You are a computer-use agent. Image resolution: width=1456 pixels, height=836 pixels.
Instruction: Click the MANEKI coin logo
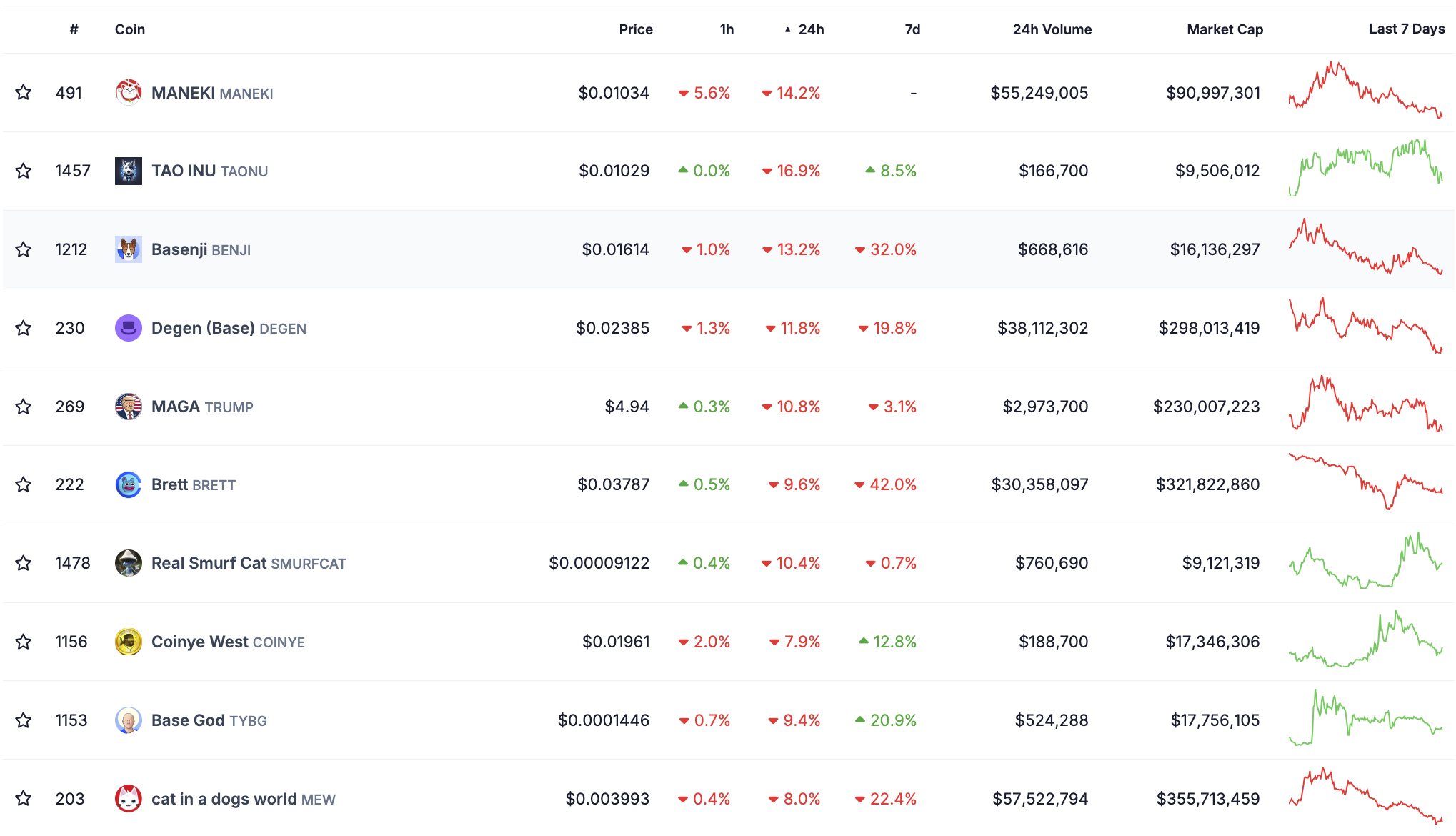[x=129, y=92]
